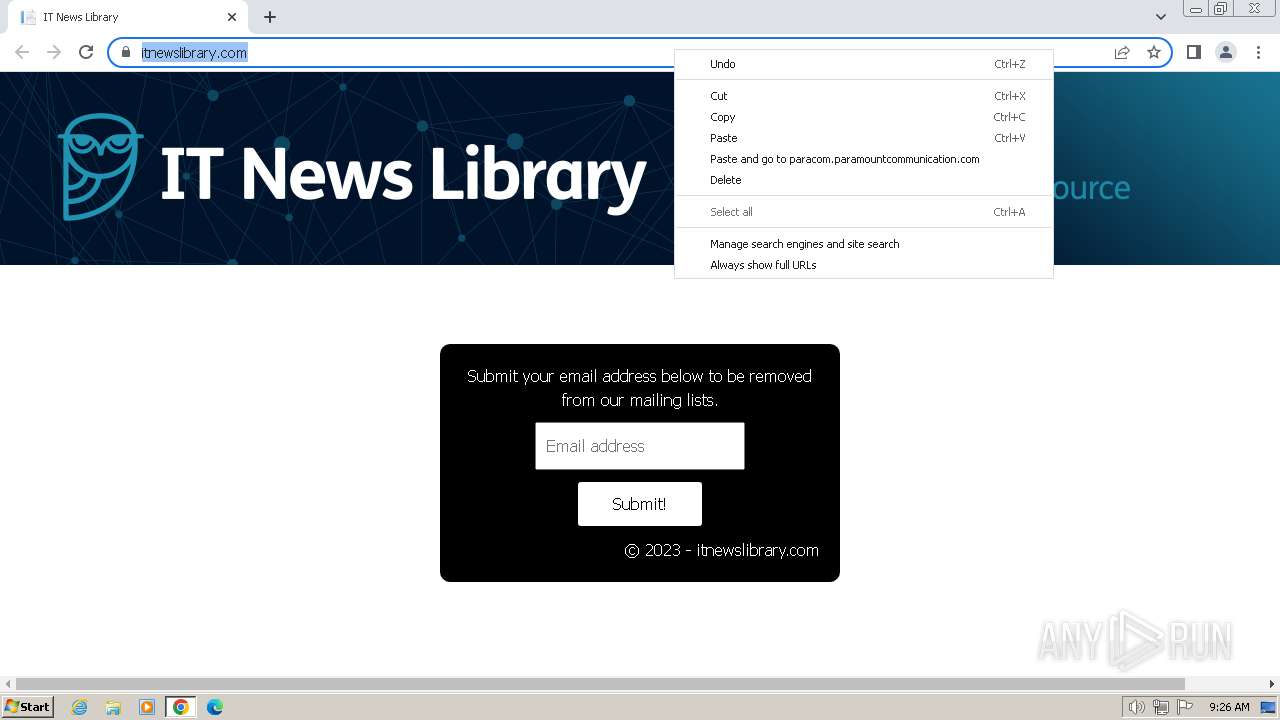Click the show desktop button

1268,707
